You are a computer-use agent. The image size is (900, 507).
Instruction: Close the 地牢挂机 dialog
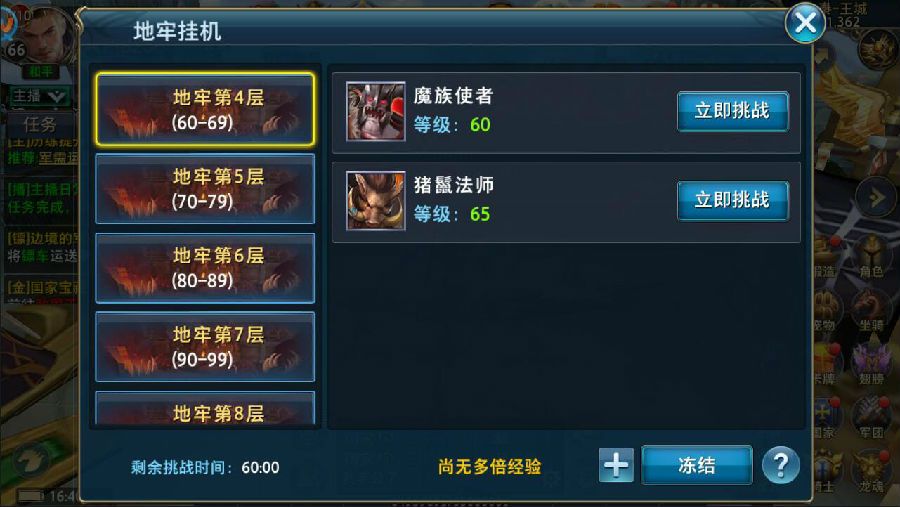coord(805,23)
